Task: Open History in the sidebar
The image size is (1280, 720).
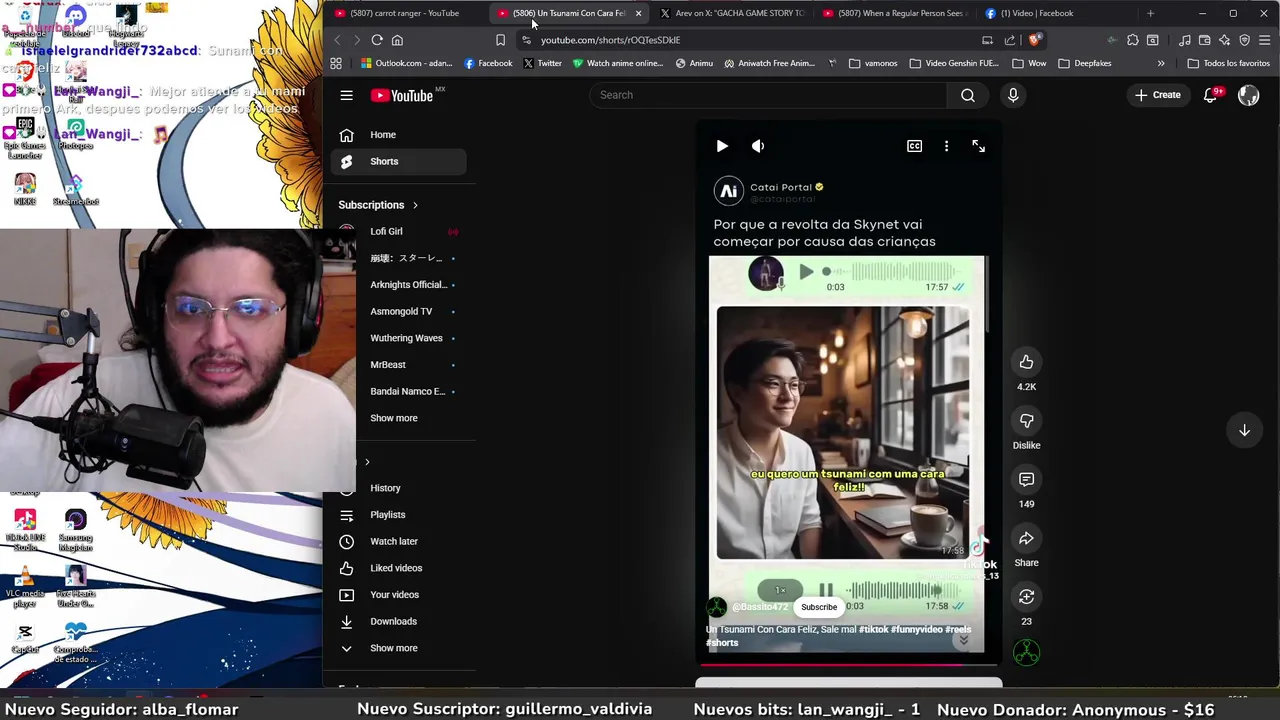Action: (x=398, y=488)
